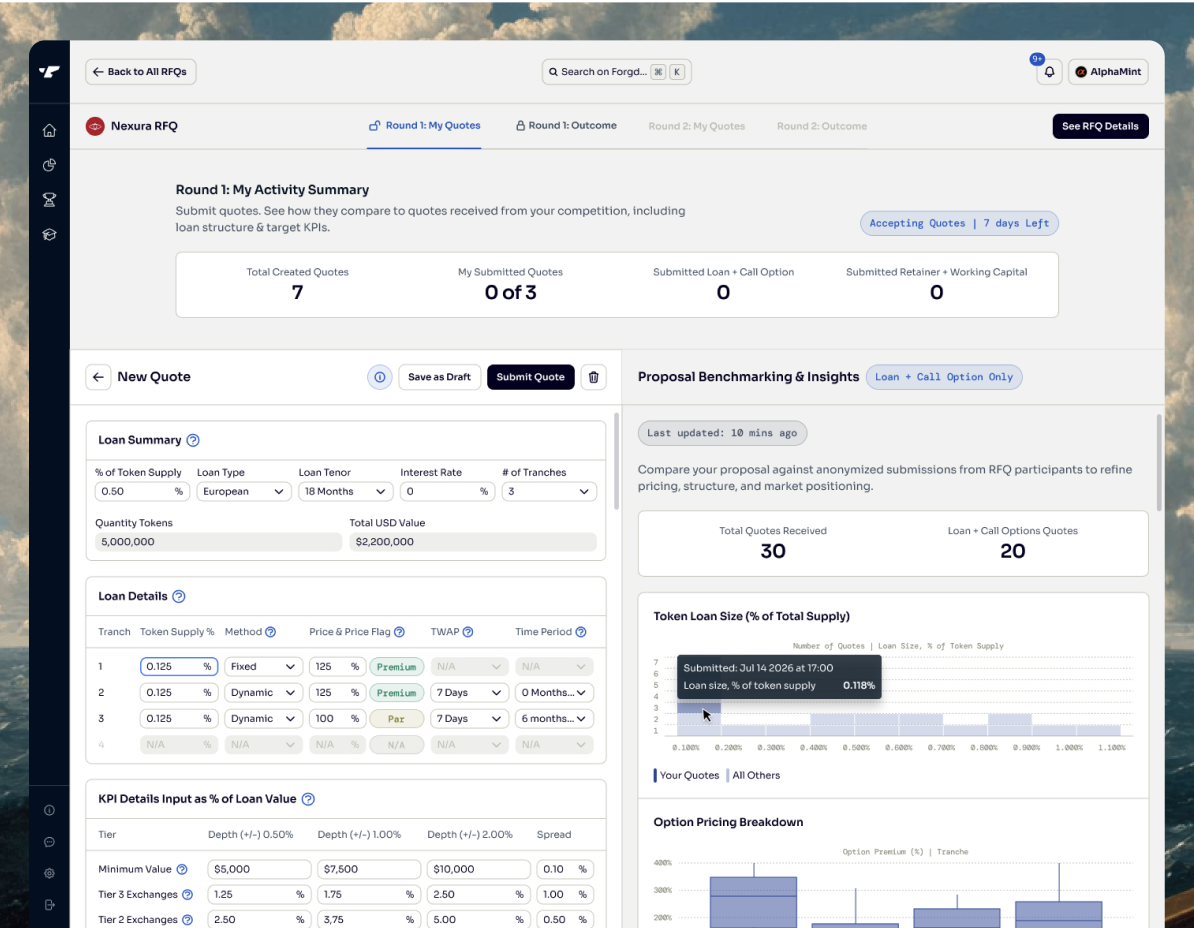Open the AlphaMint account button

pos(1108,72)
